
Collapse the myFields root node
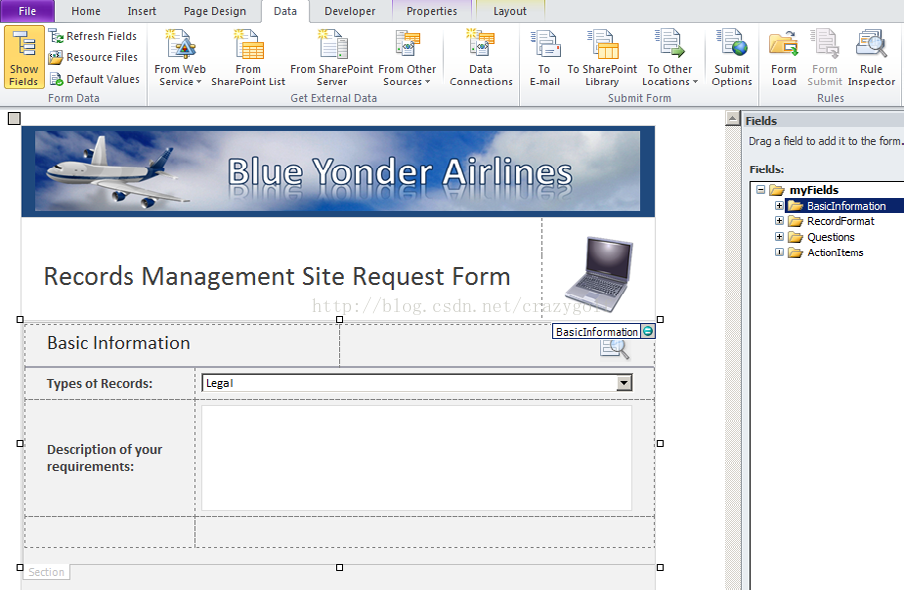(x=760, y=190)
